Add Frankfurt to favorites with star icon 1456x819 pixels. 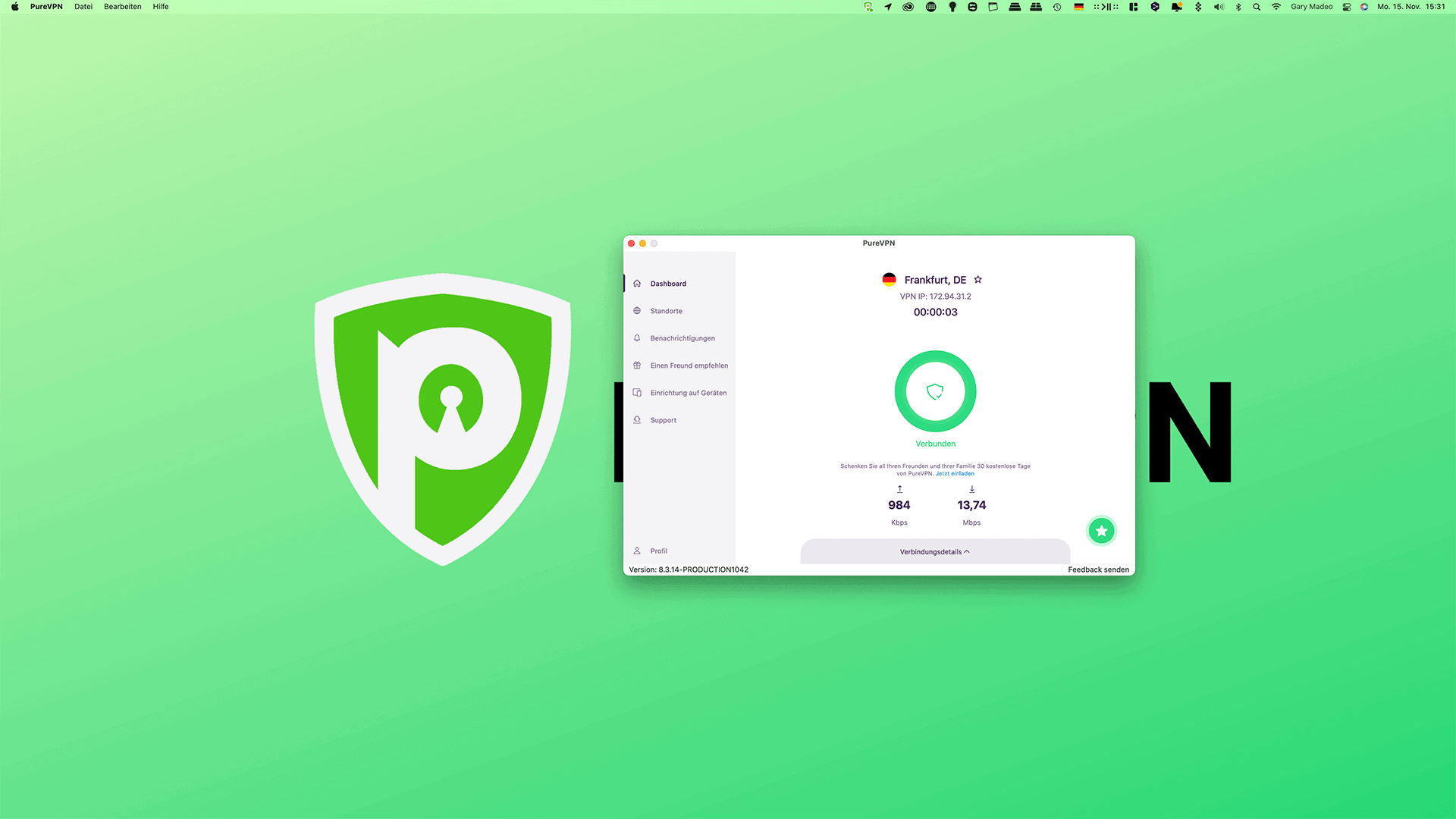[977, 280]
